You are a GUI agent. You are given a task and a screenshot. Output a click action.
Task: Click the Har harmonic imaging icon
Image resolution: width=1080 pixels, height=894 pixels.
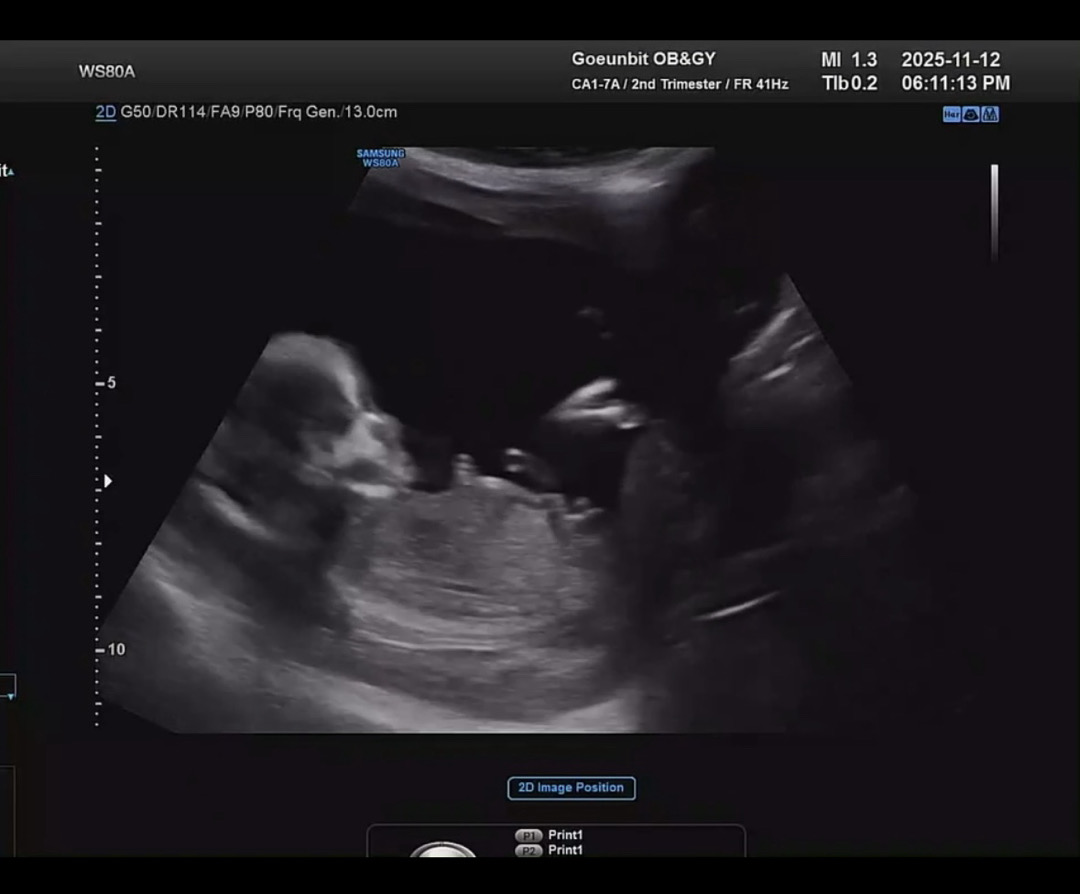tap(951, 114)
